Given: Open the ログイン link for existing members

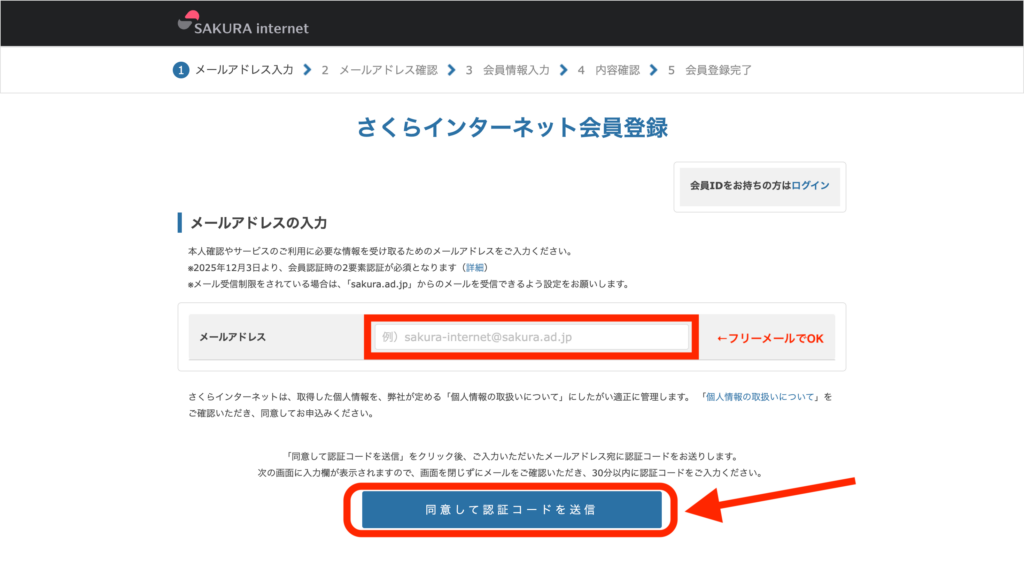Looking at the screenshot, I should click(x=810, y=186).
